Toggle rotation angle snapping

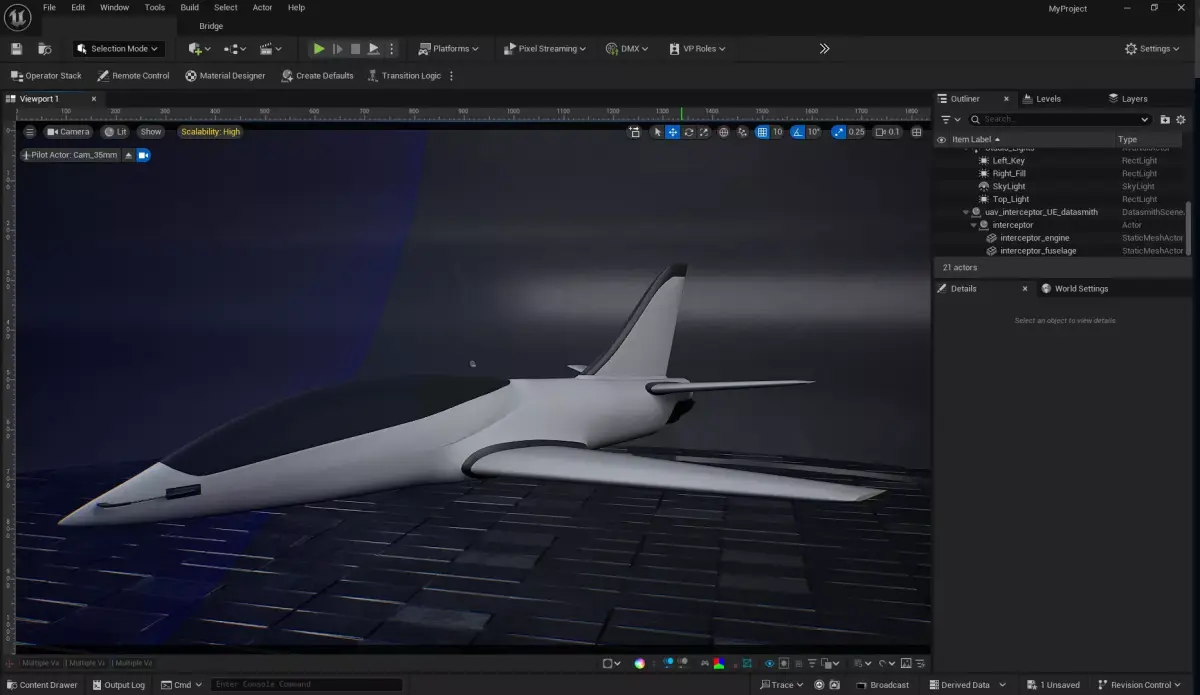[x=797, y=132]
